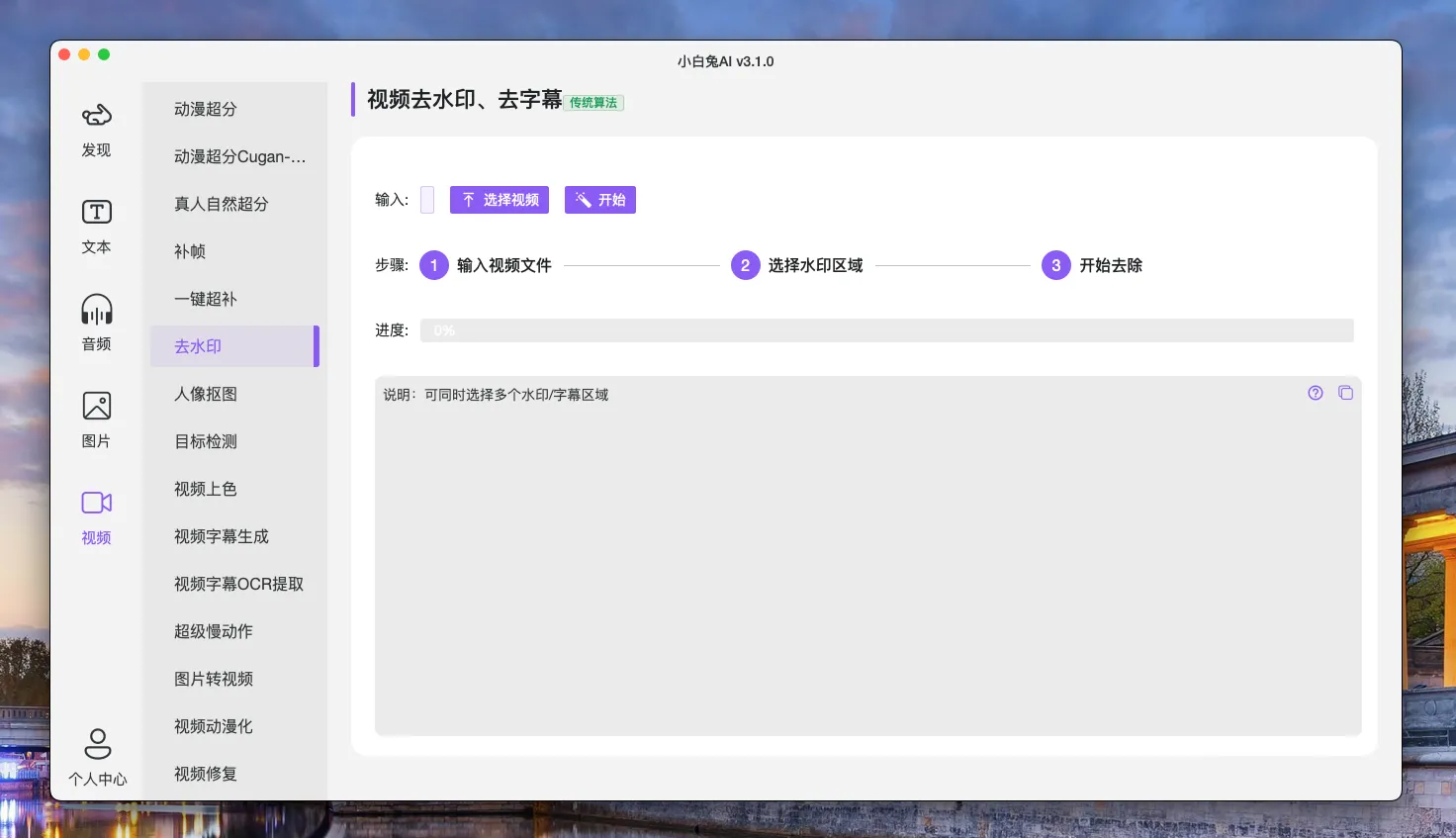Select 视频上色 colorize item
The height and width of the screenshot is (838, 1456).
[234, 489]
